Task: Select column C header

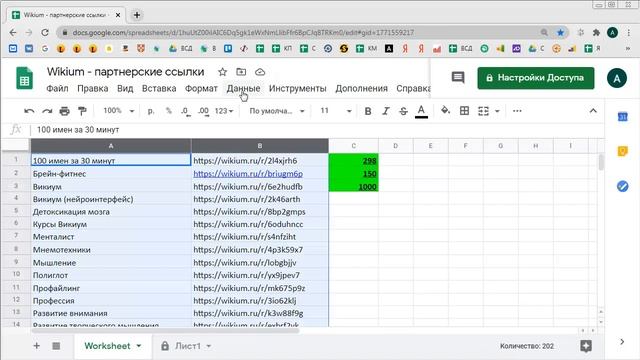Action: pos(353,146)
